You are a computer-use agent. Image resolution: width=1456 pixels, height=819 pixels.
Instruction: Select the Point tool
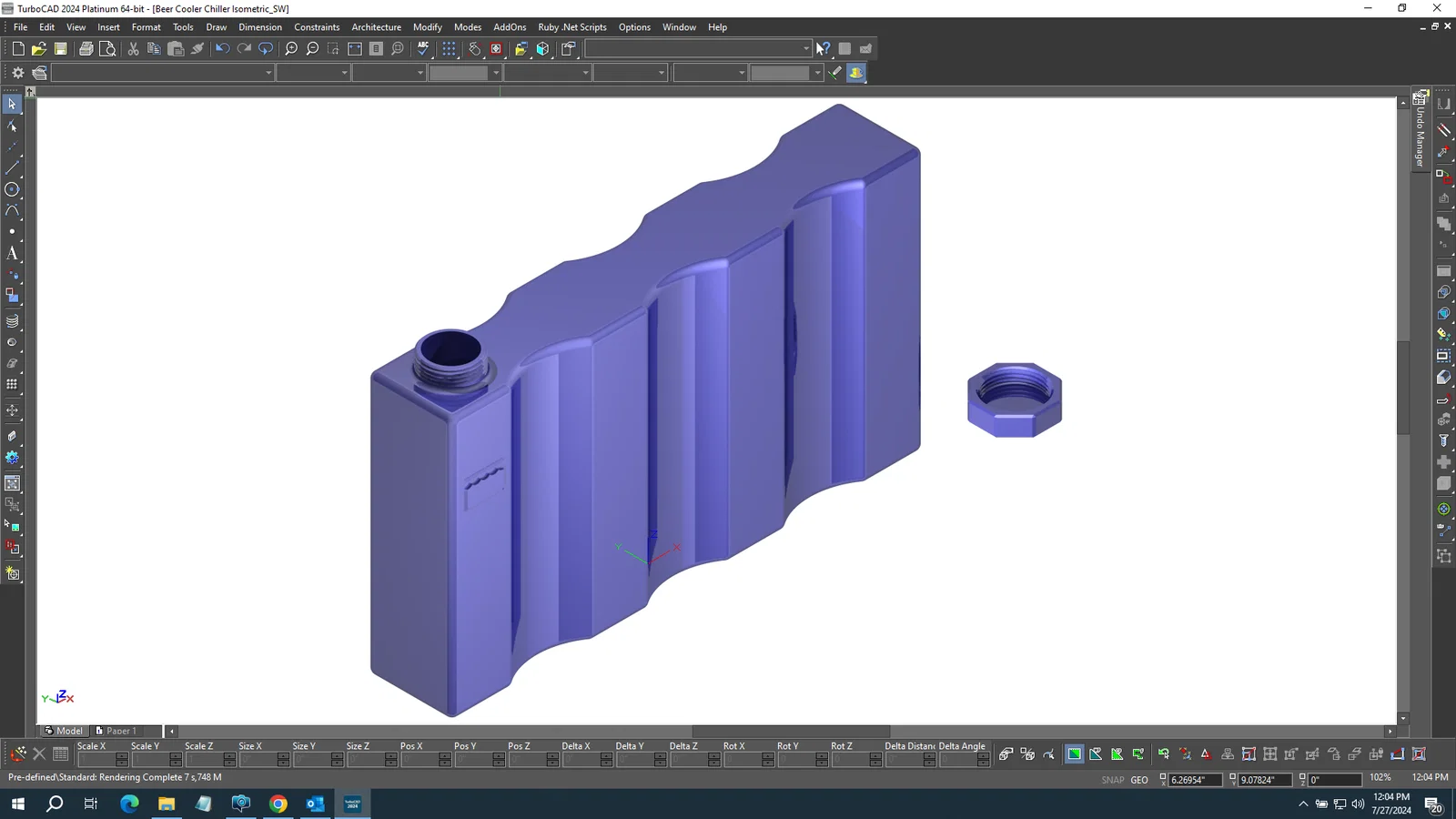coord(12,232)
